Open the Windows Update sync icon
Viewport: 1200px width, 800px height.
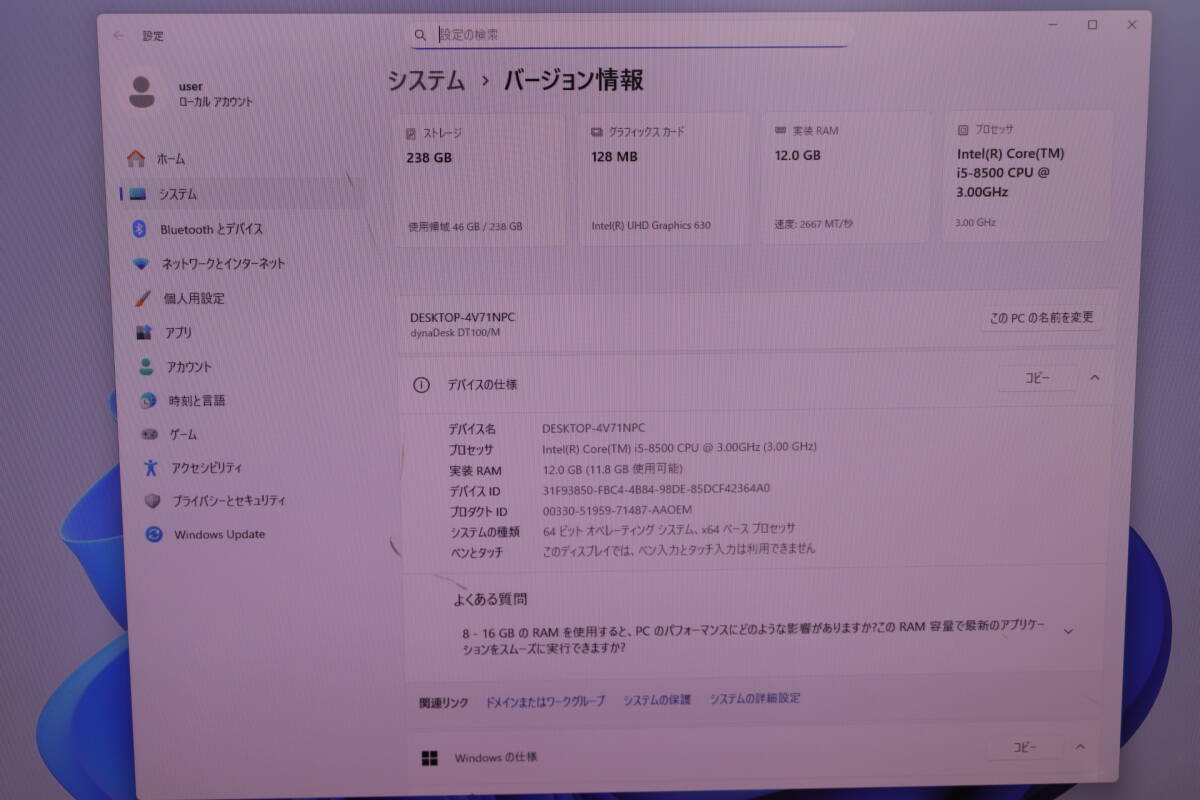coord(154,534)
